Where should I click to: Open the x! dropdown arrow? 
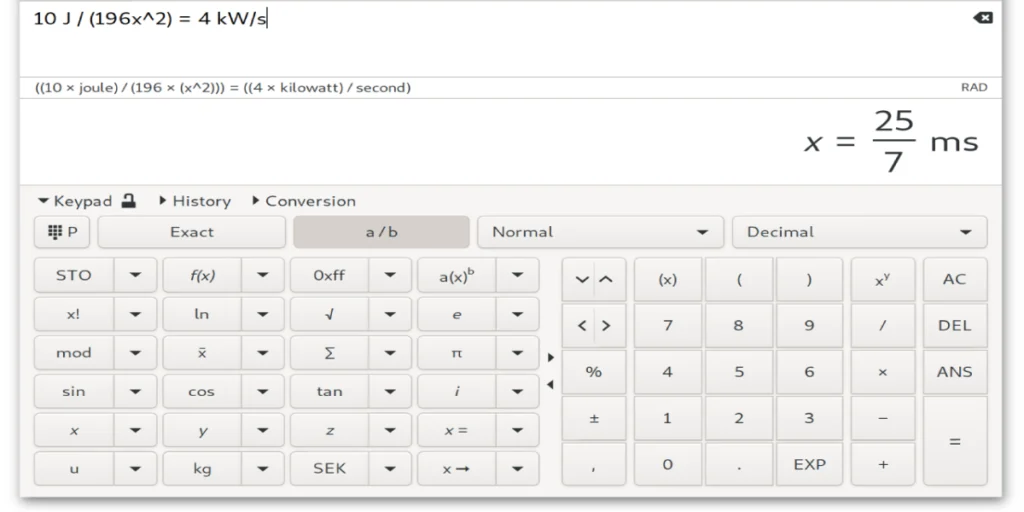[x=135, y=314]
